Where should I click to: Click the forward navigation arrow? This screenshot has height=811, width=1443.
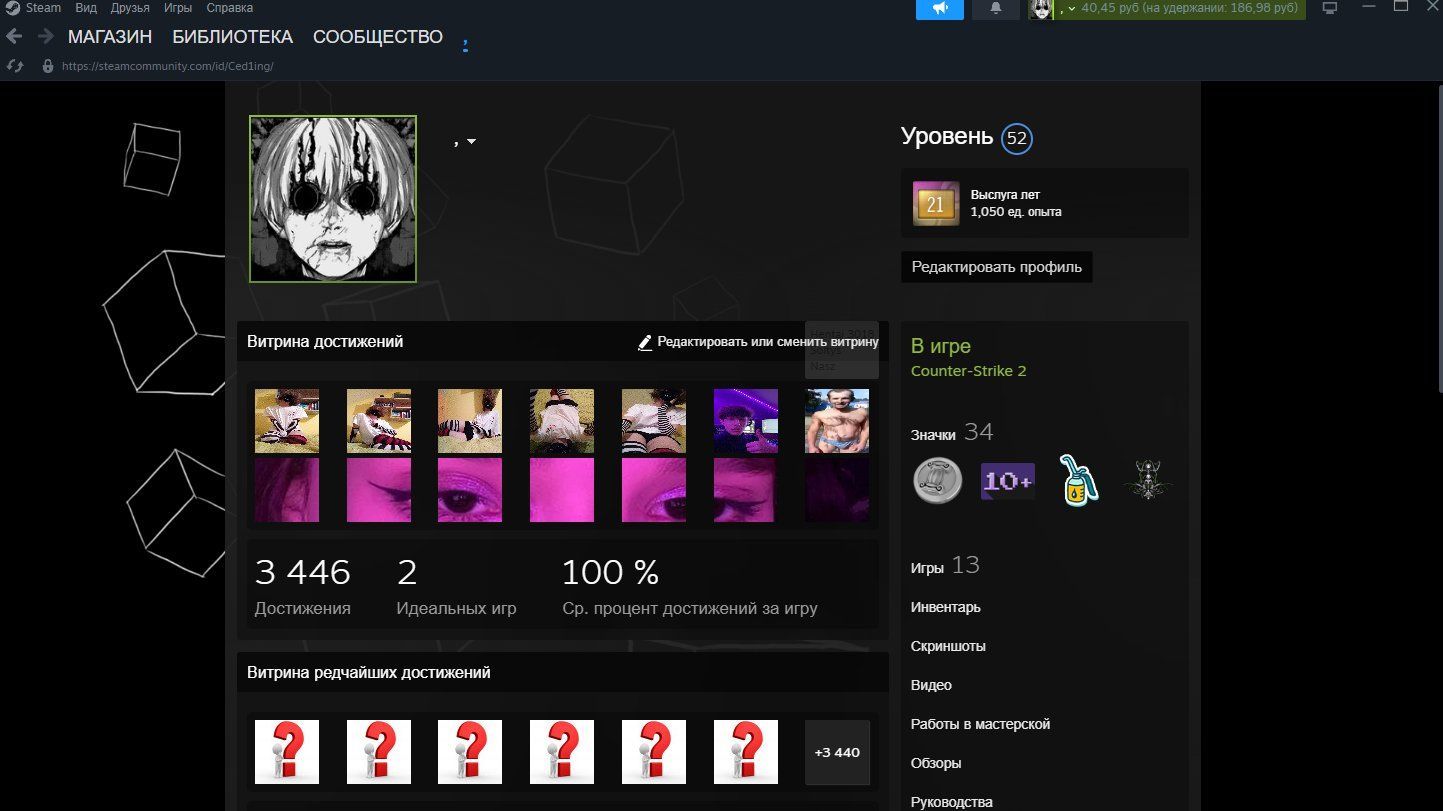(x=45, y=37)
